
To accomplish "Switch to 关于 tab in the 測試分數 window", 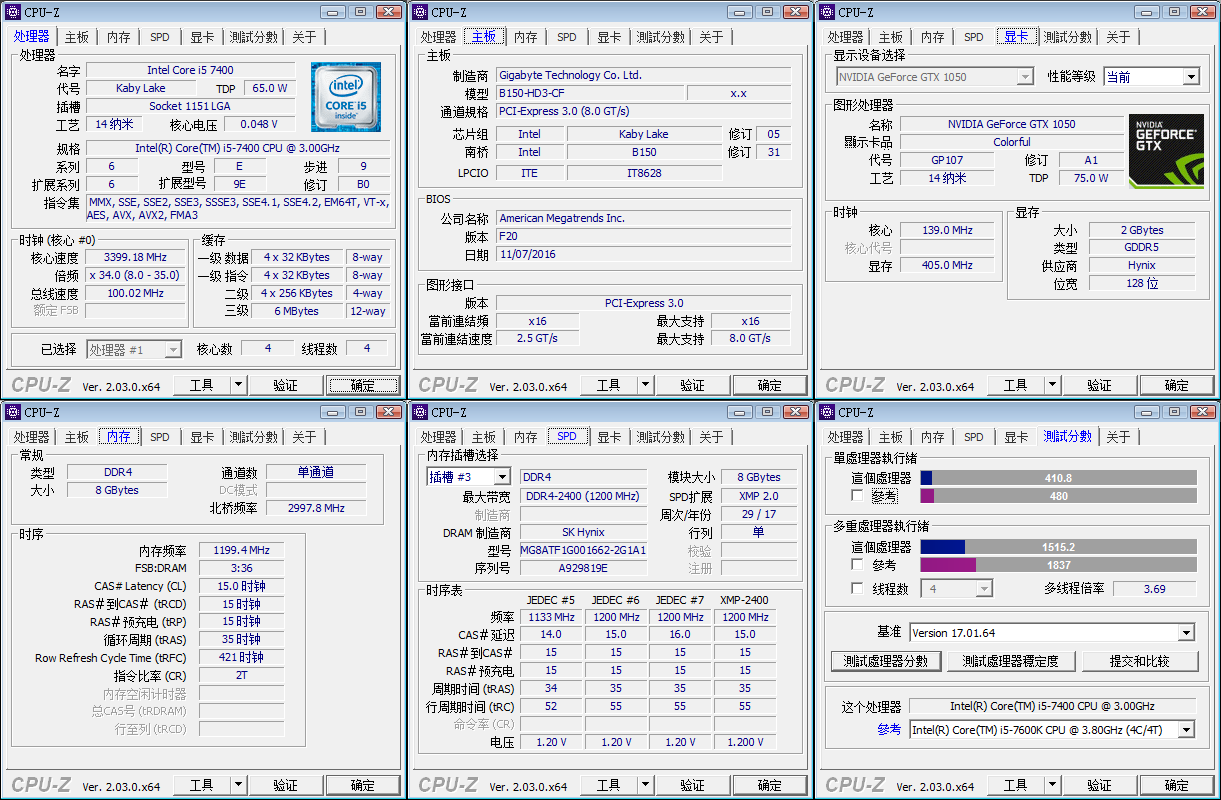I will [x=1118, y=437].
